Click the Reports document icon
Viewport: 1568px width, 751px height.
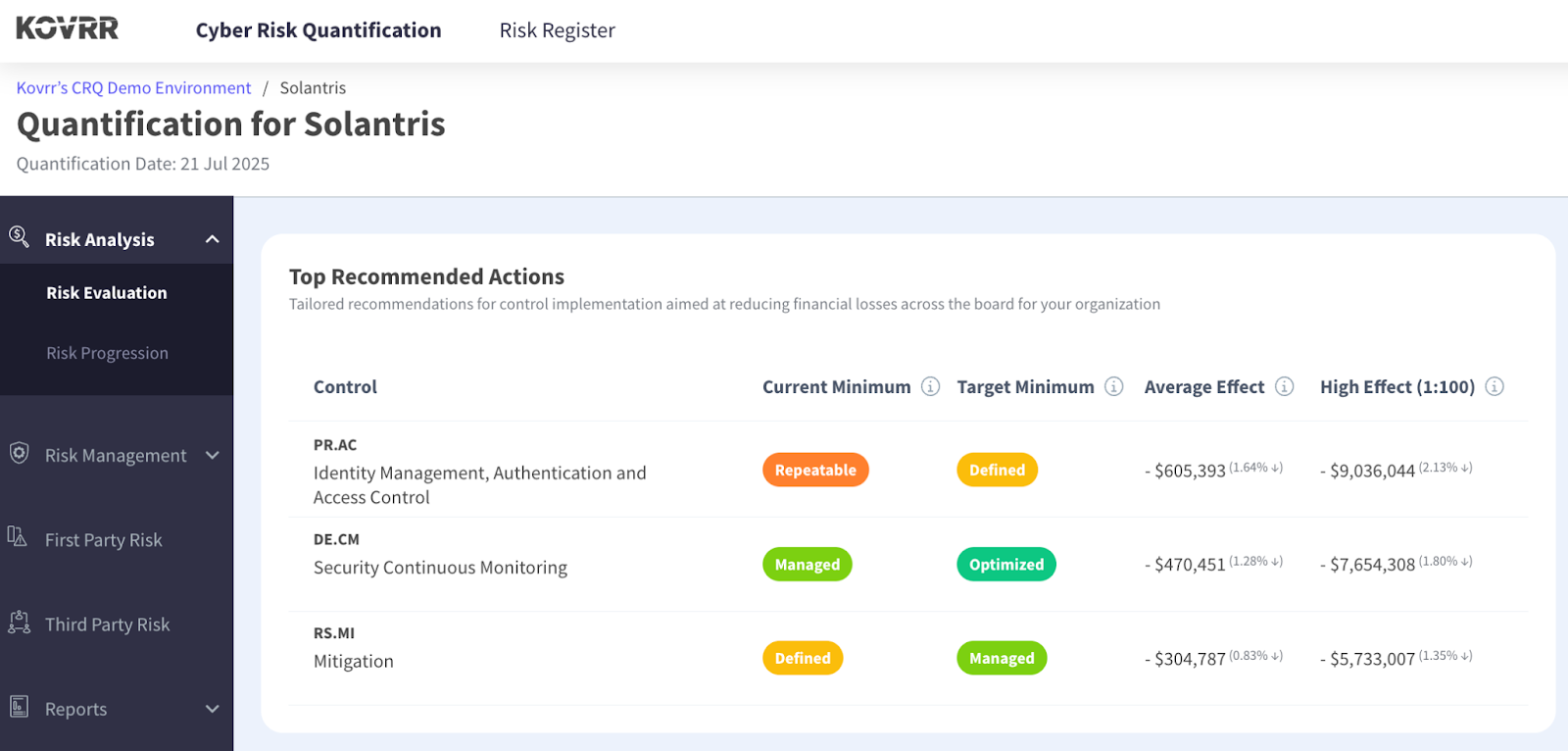19,706
